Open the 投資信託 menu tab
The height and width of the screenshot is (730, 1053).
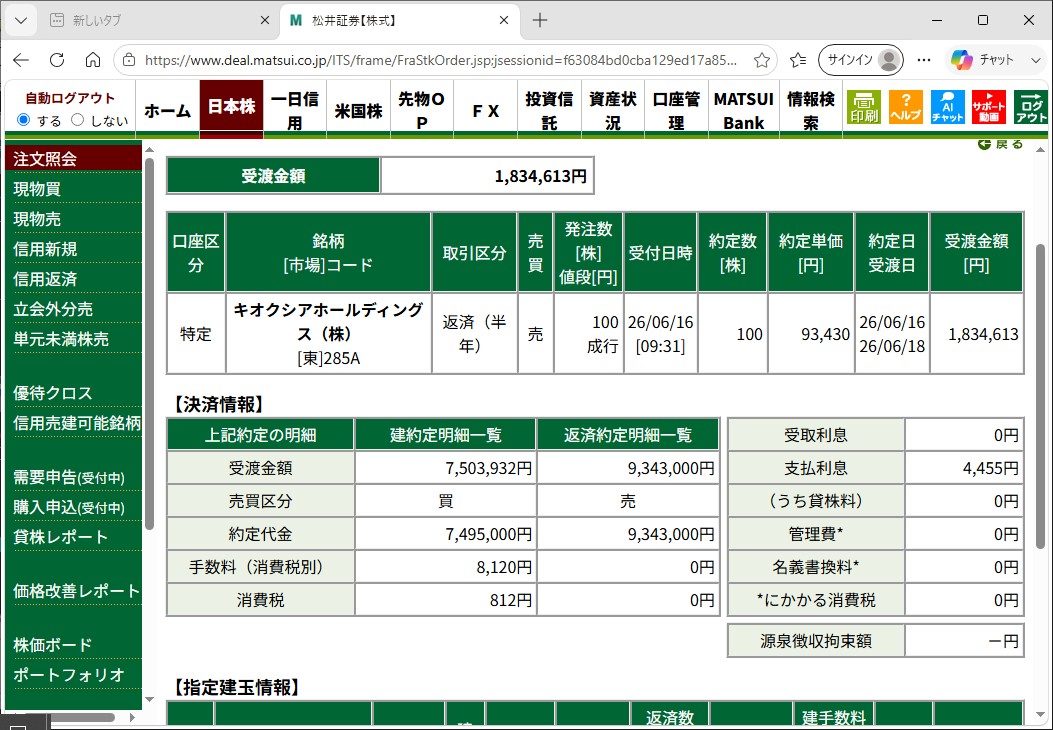click(x=549, y=110)
